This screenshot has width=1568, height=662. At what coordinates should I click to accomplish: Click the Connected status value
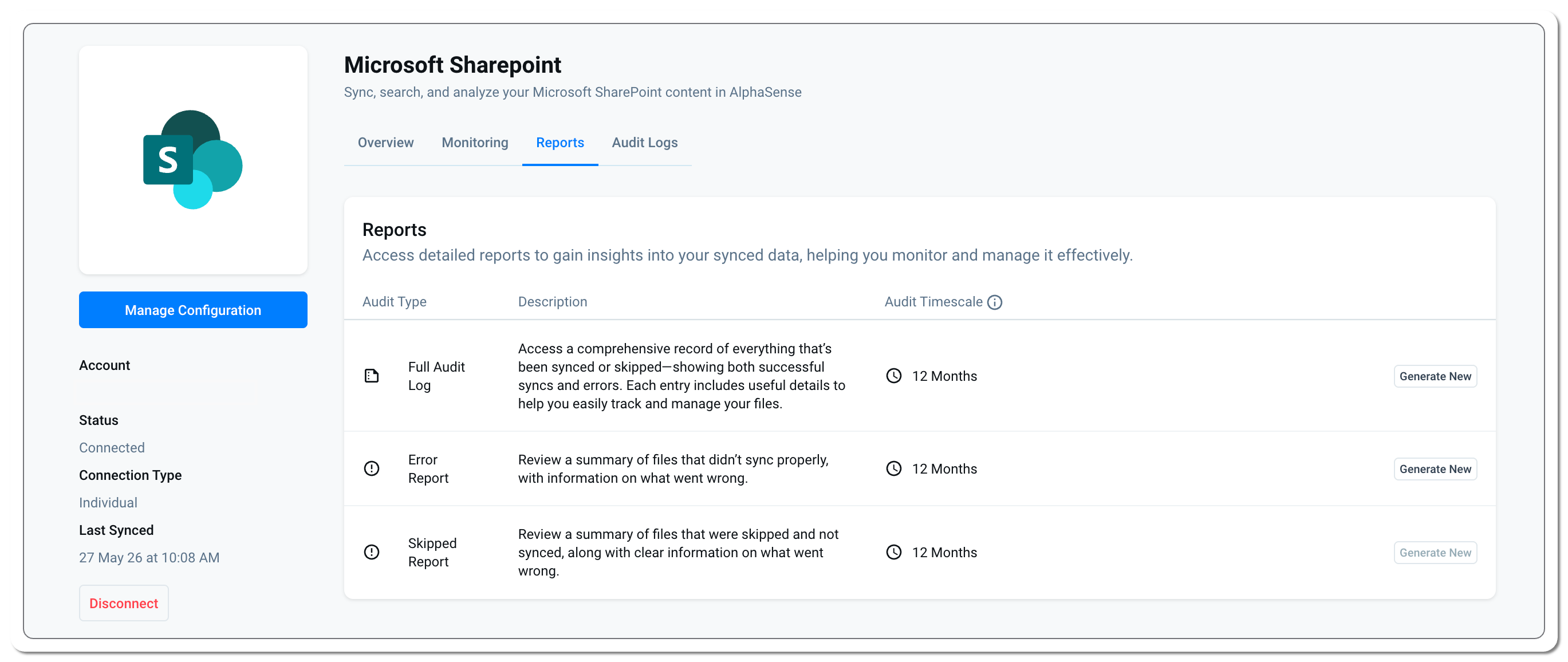(x=112, y=448)
